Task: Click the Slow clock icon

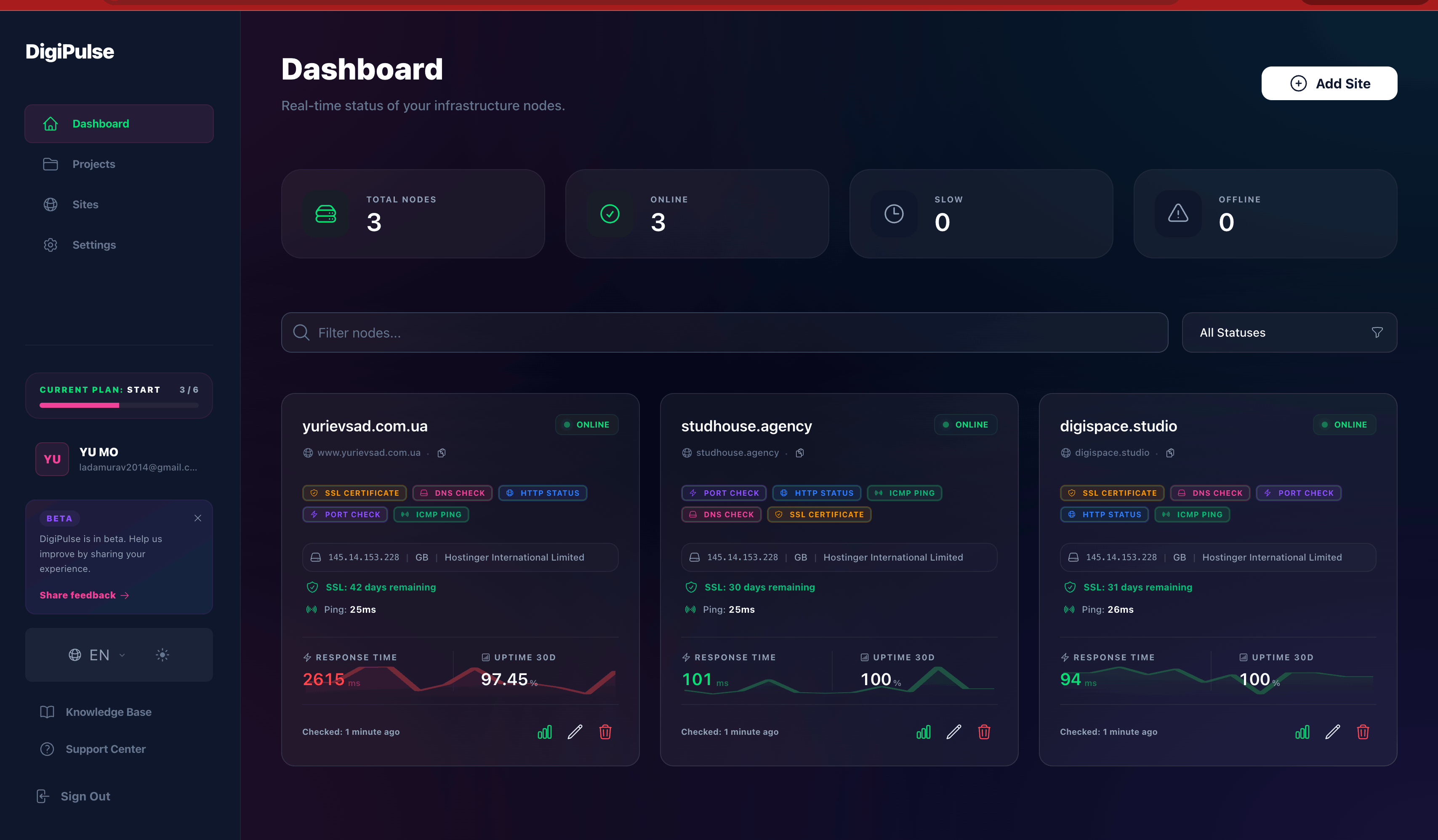Action: tap(894, 214)
